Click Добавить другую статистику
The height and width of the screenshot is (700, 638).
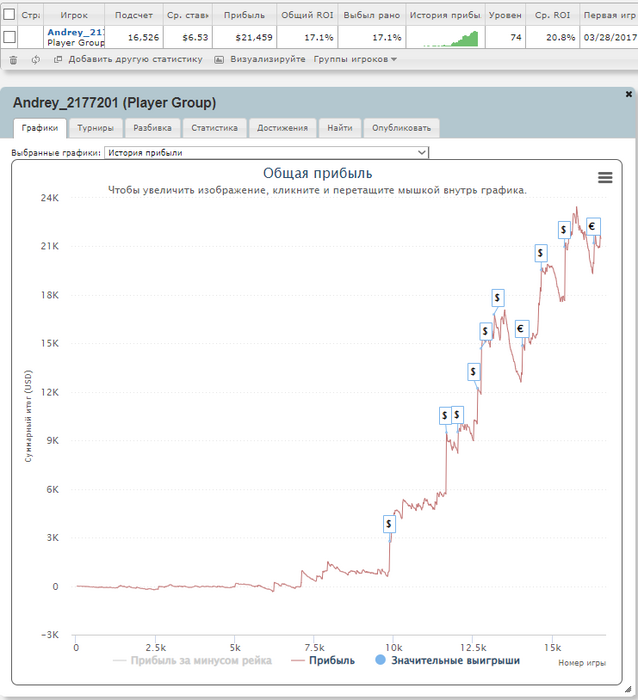pos(135,59)
